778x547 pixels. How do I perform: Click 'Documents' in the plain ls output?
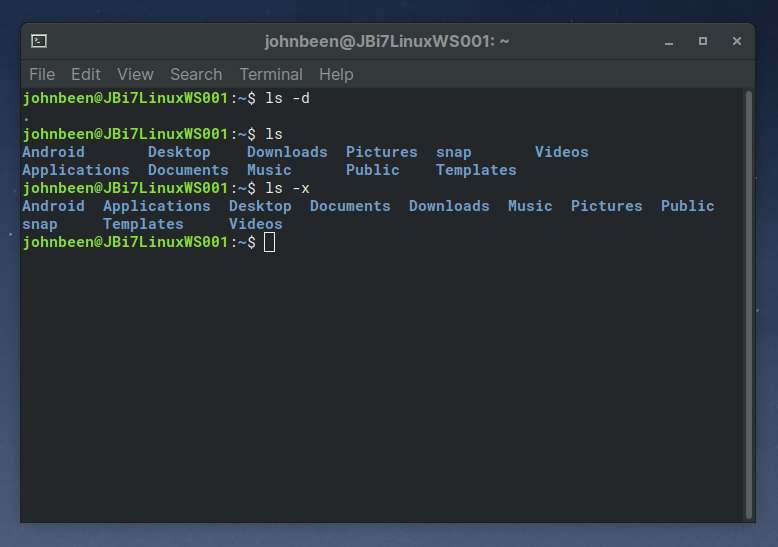point(188,170)
